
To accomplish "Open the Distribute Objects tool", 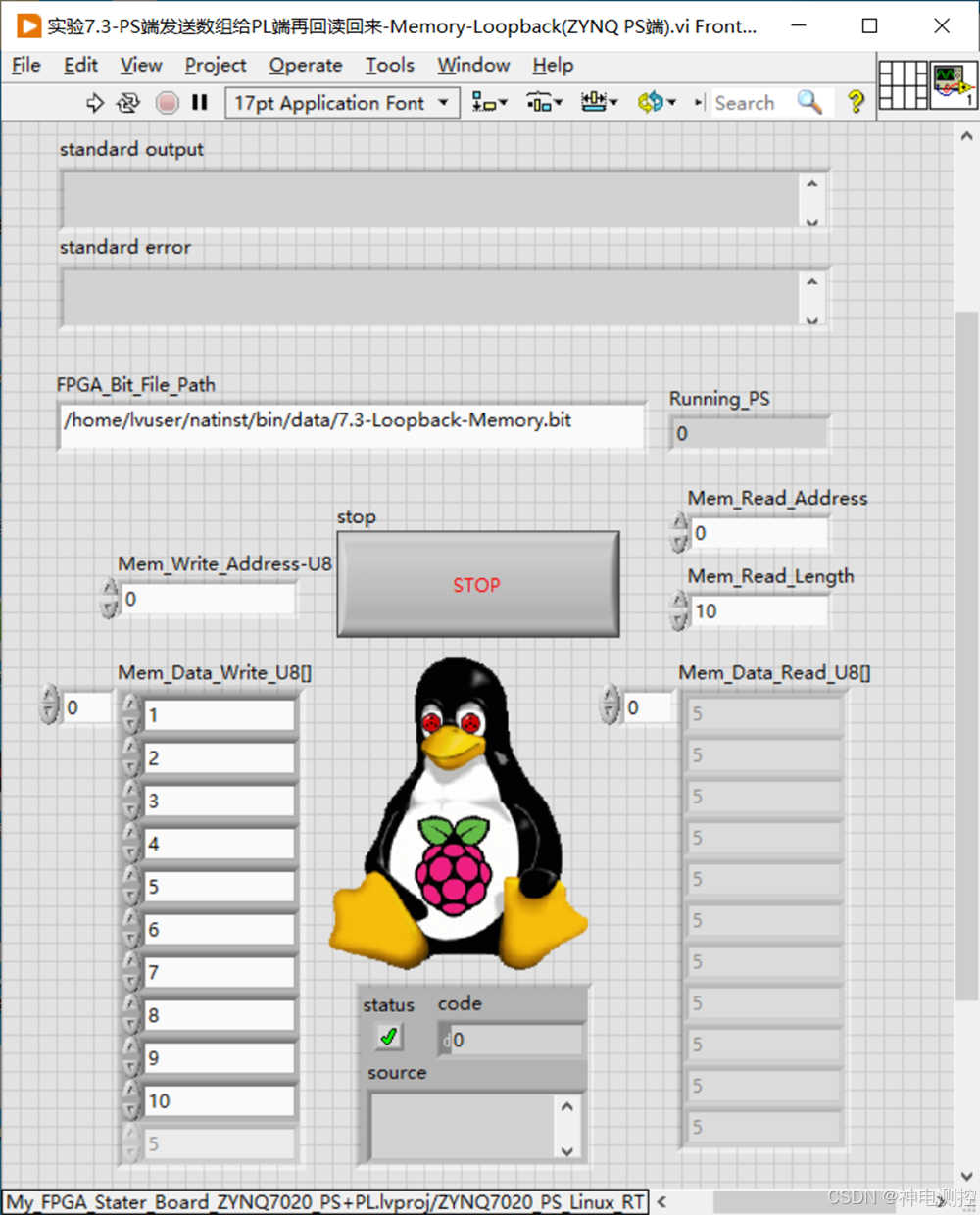I will coord(544,102).
